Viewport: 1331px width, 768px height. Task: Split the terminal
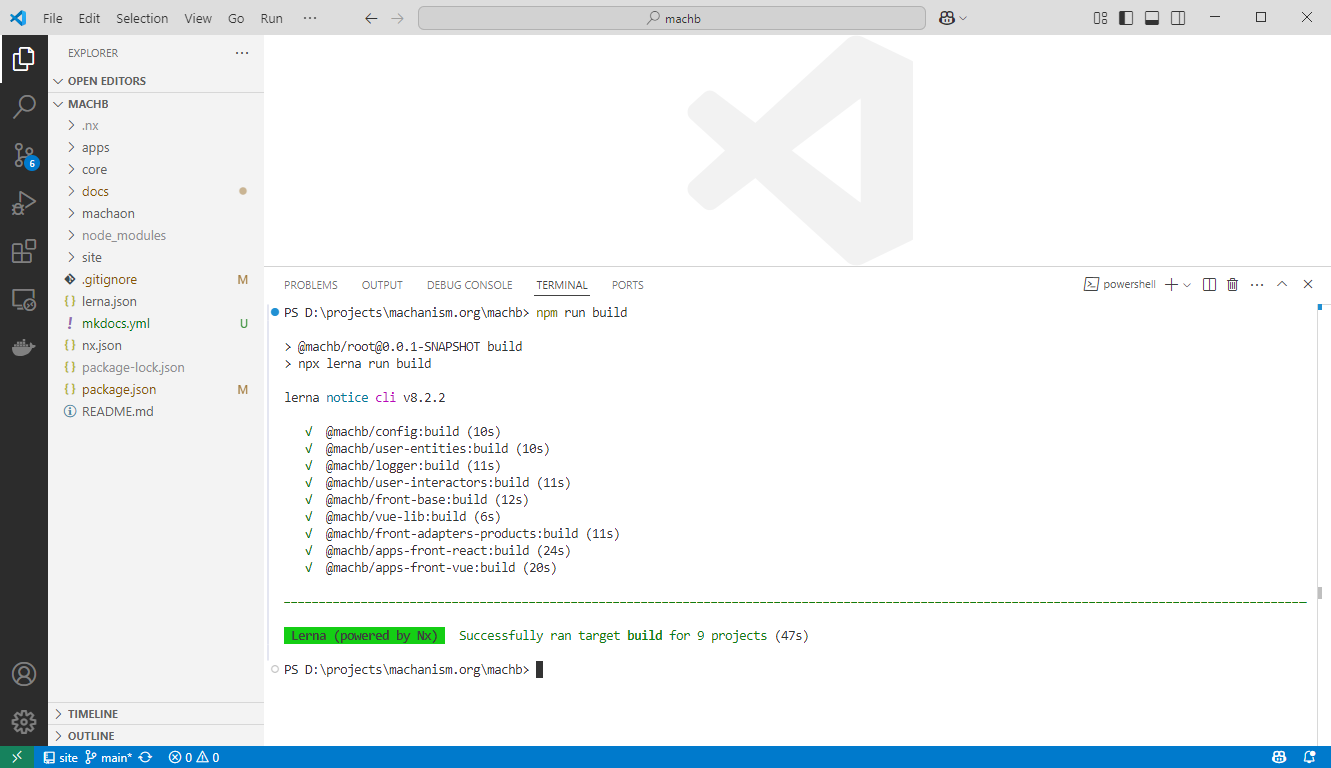(1209, 285)
